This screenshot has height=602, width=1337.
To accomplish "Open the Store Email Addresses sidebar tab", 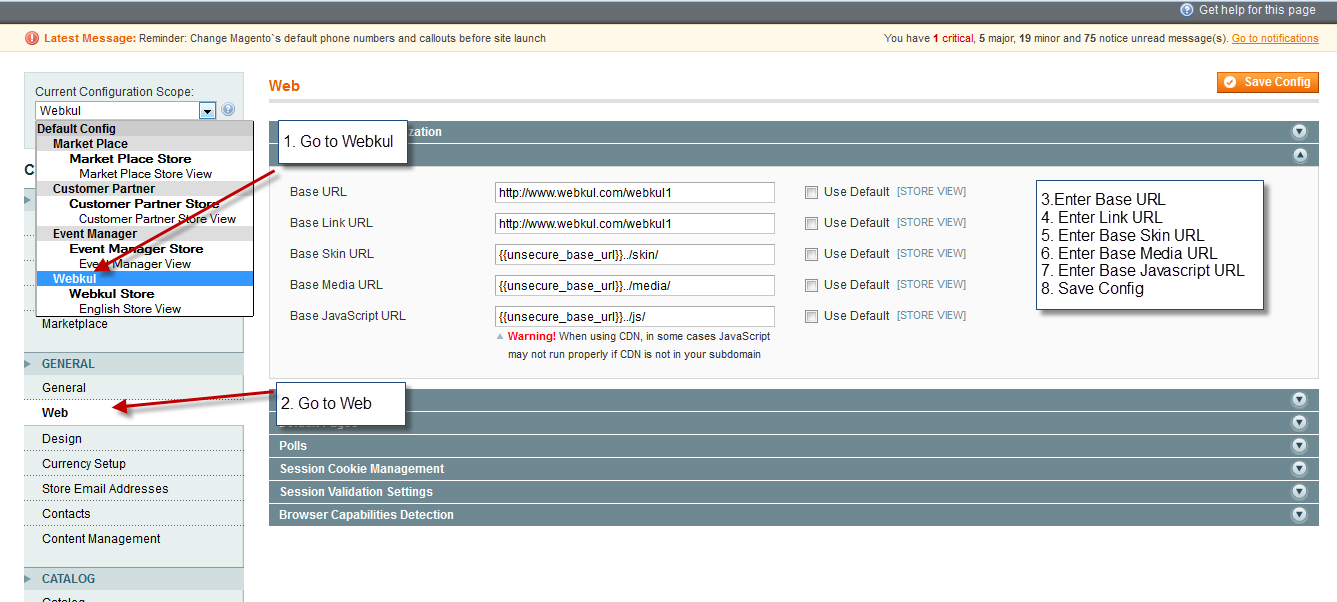I will (x=134, y=489).
